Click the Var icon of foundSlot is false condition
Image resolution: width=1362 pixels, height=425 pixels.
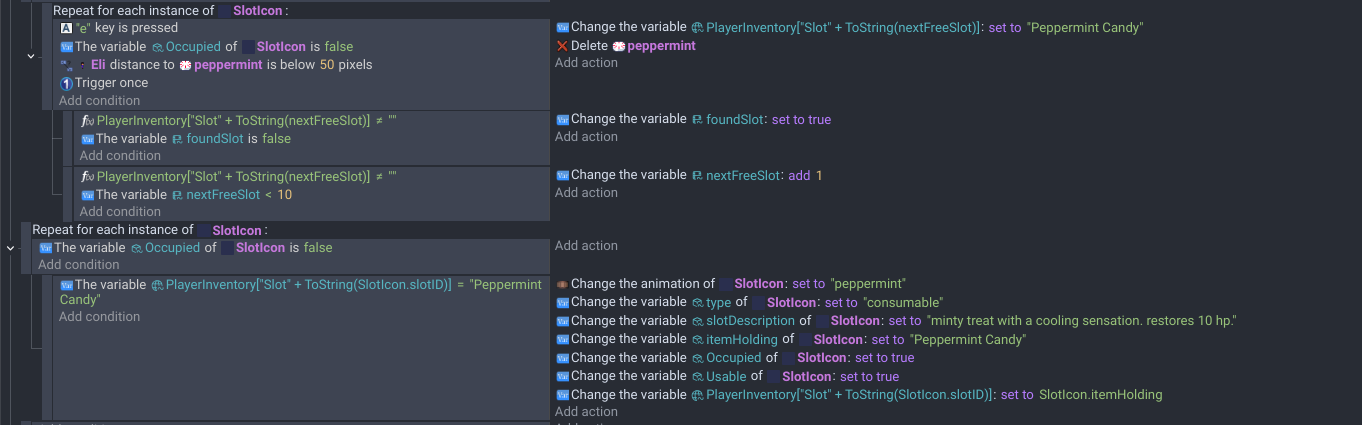(x=87, y=139)
